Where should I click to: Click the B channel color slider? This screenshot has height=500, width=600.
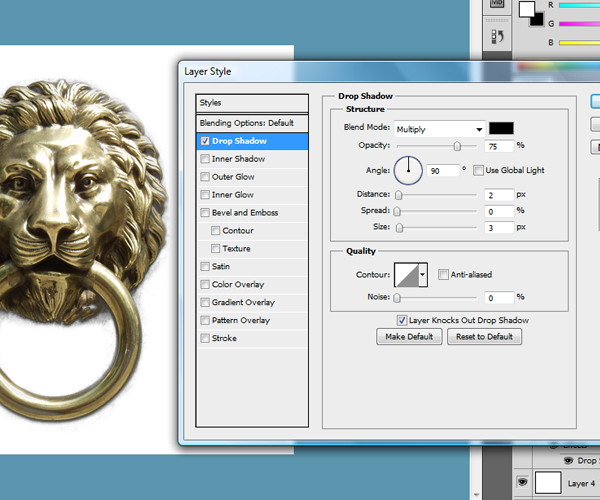click(x=579, y=42)
